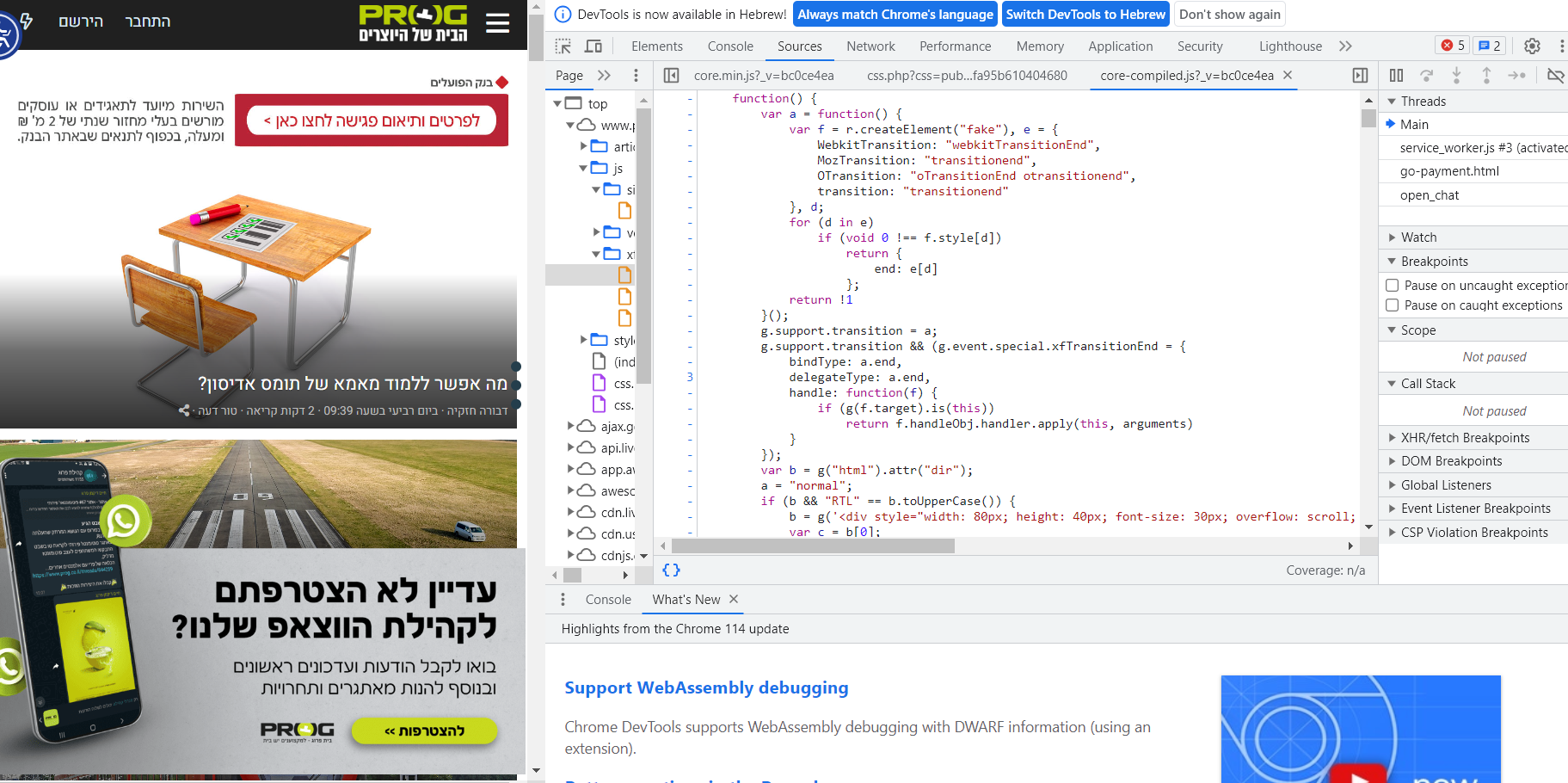The width and height of the screenshot is (1568, 783).
Task: Click the deactivate breakpoints icon
Action: pos(1554,76)
